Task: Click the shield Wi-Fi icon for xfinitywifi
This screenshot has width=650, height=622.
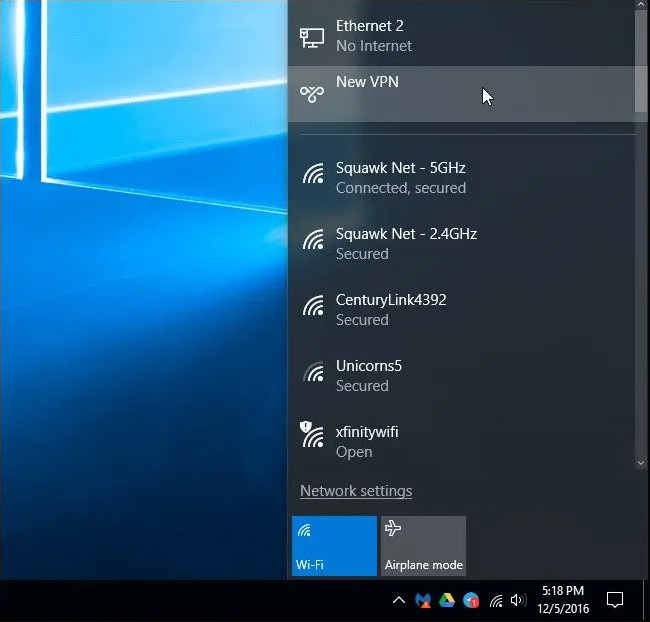Action: pyautogui.click(x=312, y=435)
